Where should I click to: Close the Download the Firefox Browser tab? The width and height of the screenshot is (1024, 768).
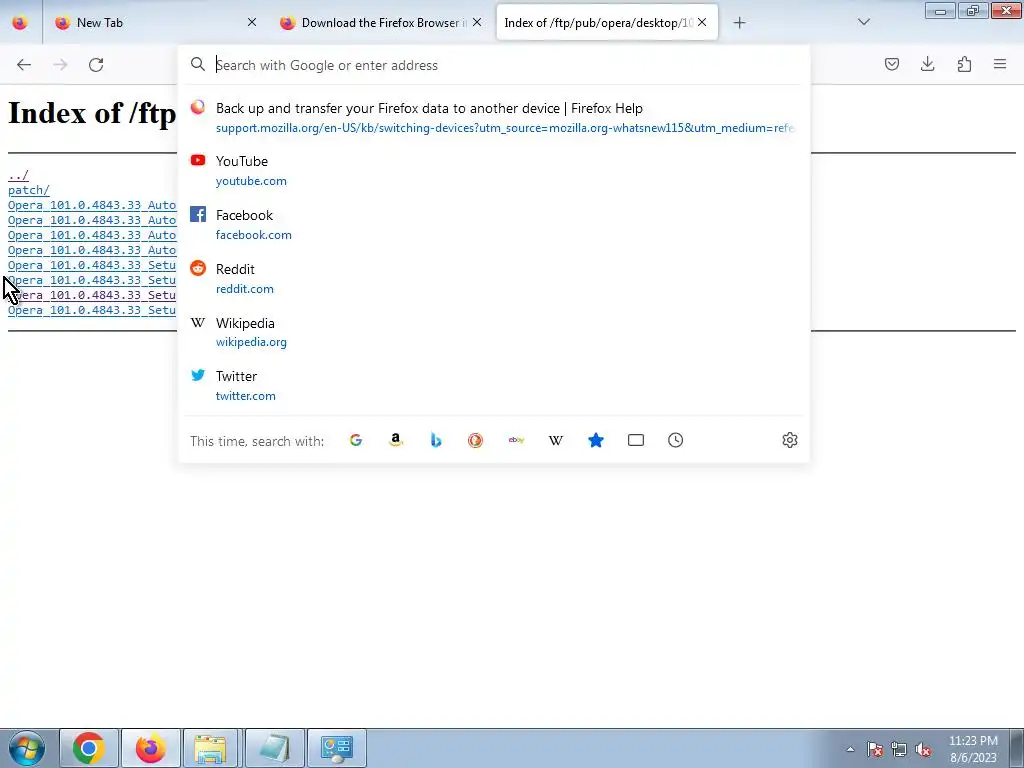click(x=477, y=22)
